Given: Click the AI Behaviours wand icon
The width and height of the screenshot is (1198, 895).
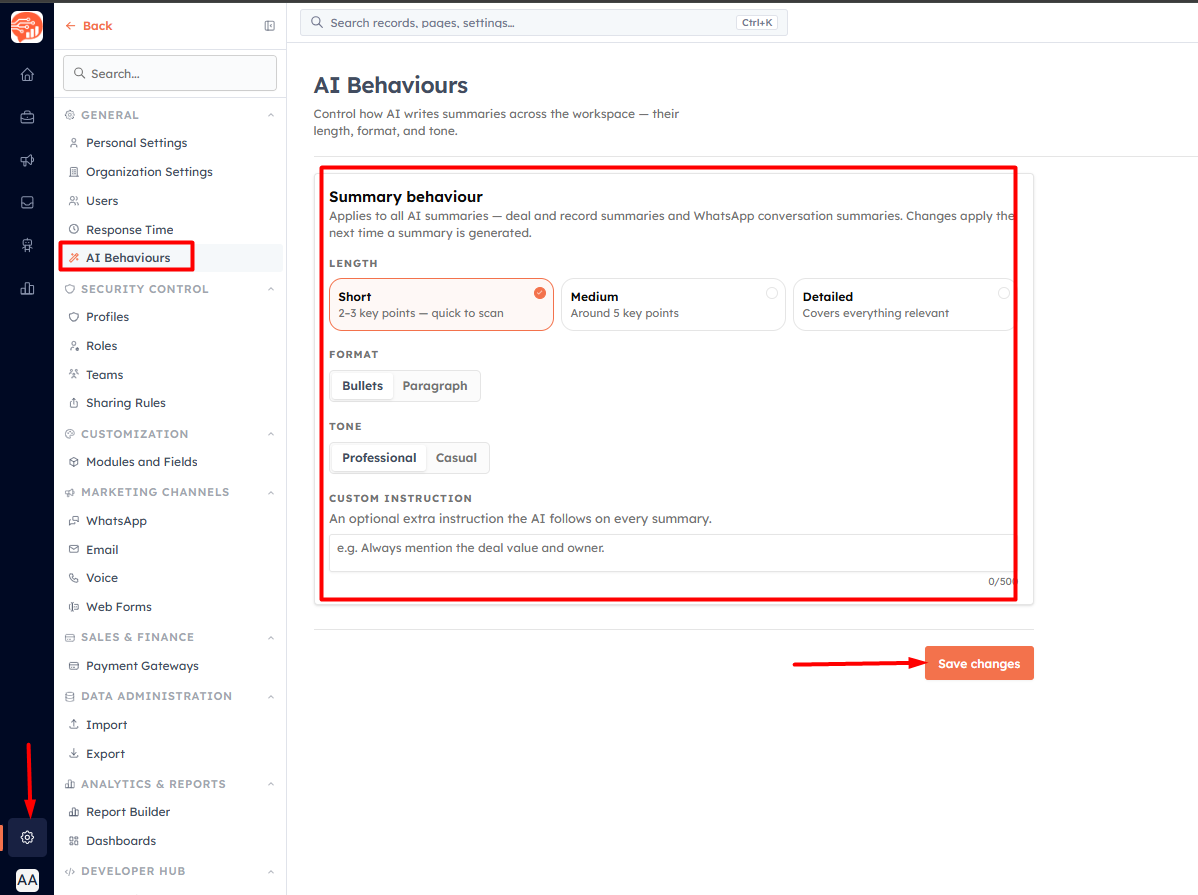Looking at the screenshot, I should [x=74, y=258].
